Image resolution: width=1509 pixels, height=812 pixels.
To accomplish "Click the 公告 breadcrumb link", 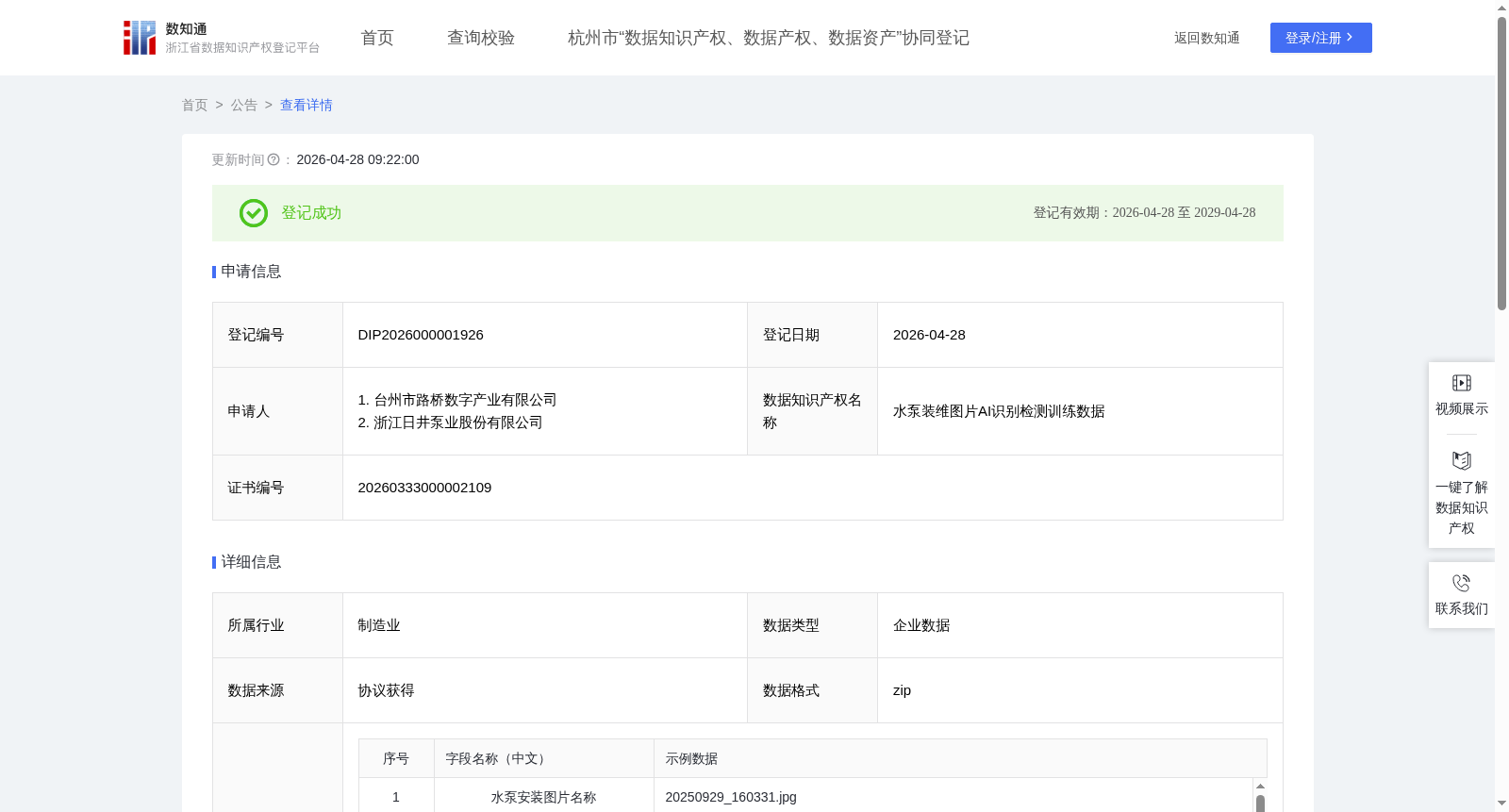I will 244,106.
